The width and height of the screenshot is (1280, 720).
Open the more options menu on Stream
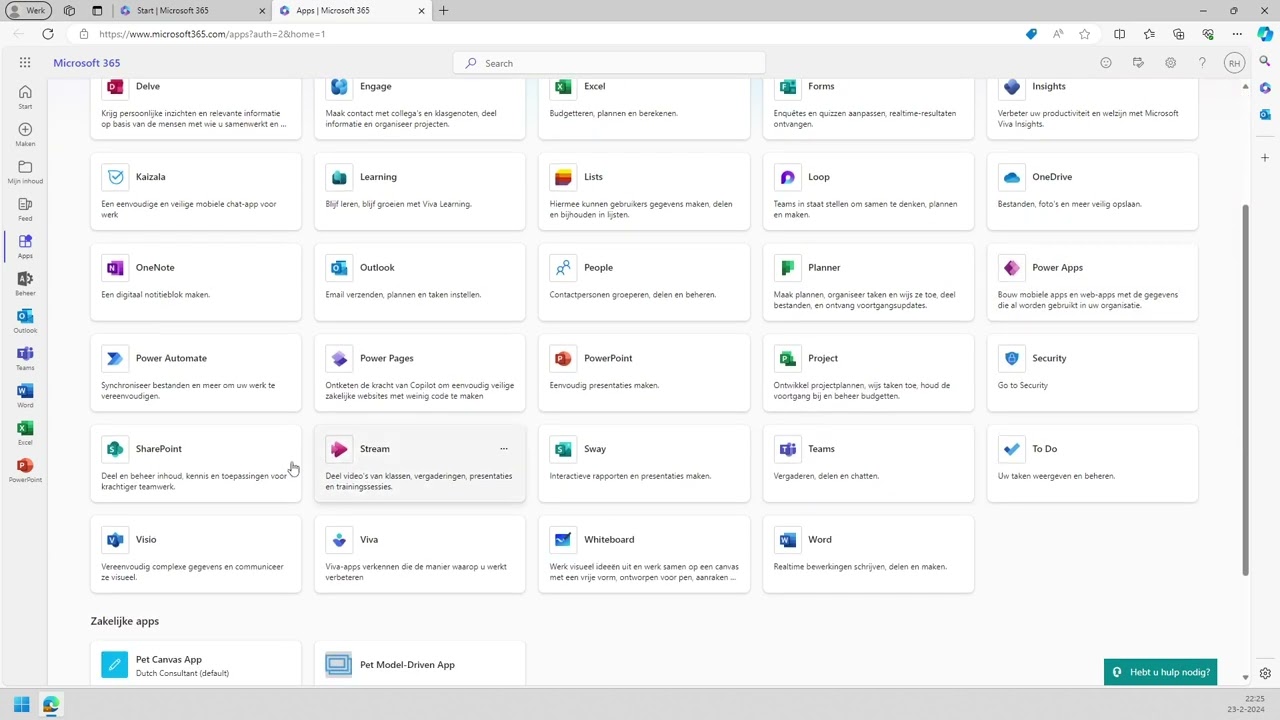[504, 449]
